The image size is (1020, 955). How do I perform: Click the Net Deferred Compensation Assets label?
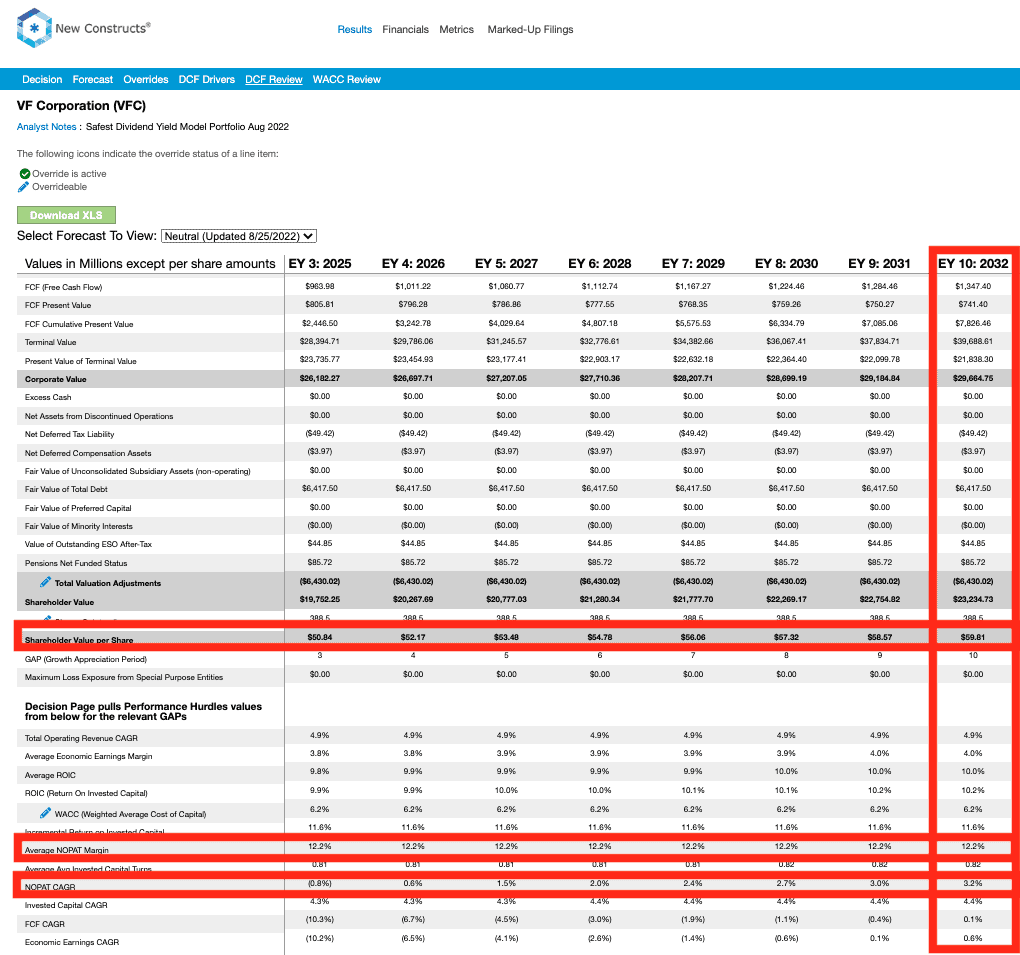[88, 453]
